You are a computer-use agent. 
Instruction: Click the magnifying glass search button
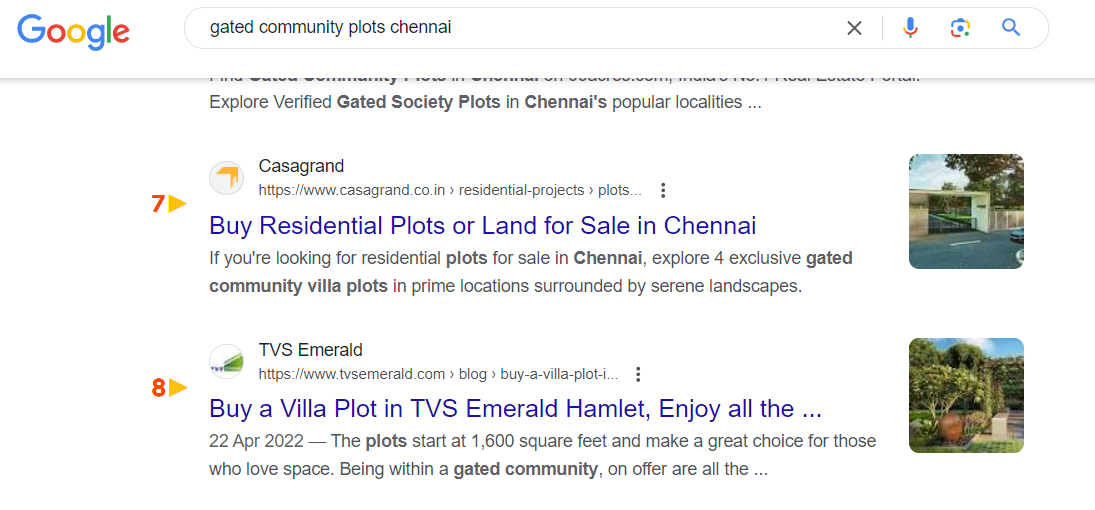1011,28
